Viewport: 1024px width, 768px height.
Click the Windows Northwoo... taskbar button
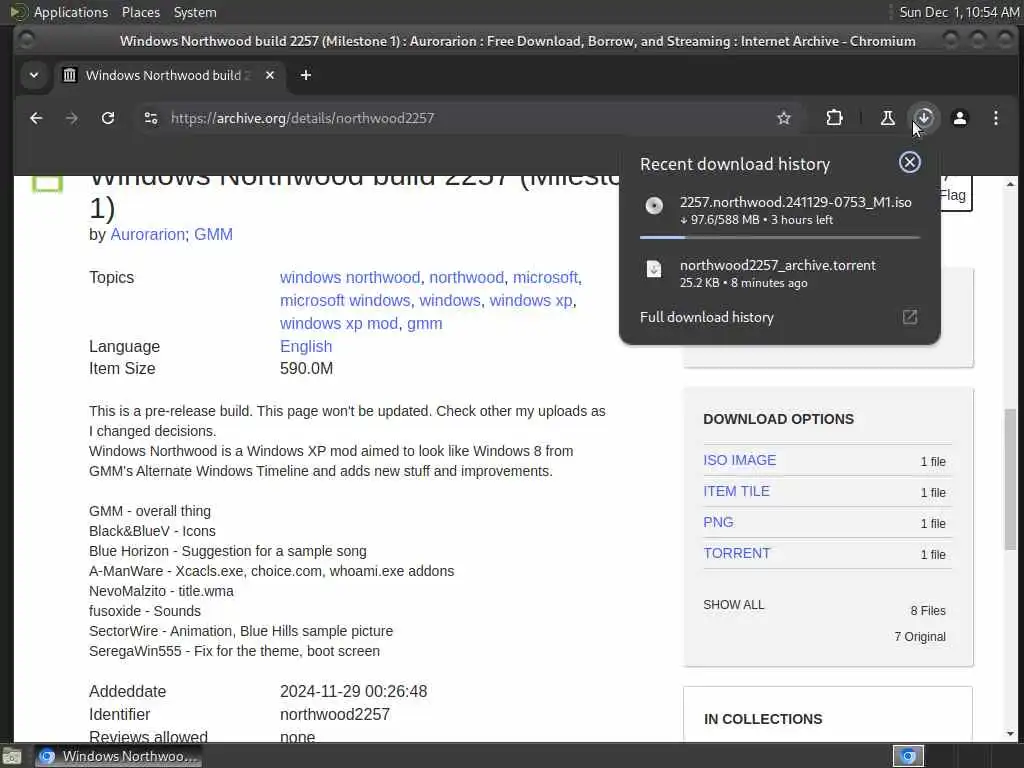click(x=118, y=756)
